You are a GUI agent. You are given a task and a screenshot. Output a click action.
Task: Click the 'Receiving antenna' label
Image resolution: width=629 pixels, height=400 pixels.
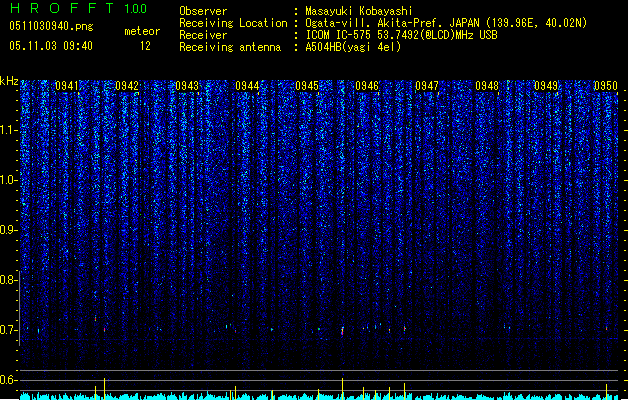point(230,47)
